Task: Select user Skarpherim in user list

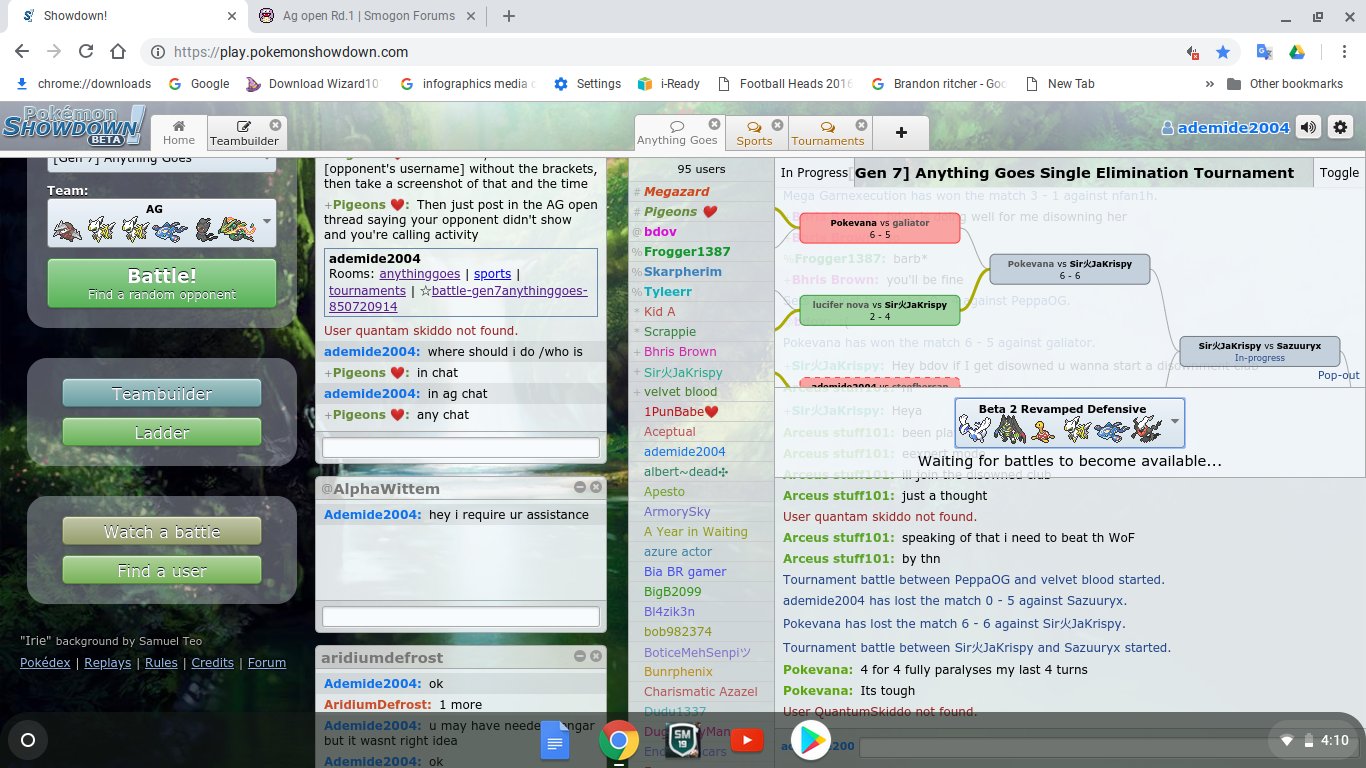Action: (701, 272)
